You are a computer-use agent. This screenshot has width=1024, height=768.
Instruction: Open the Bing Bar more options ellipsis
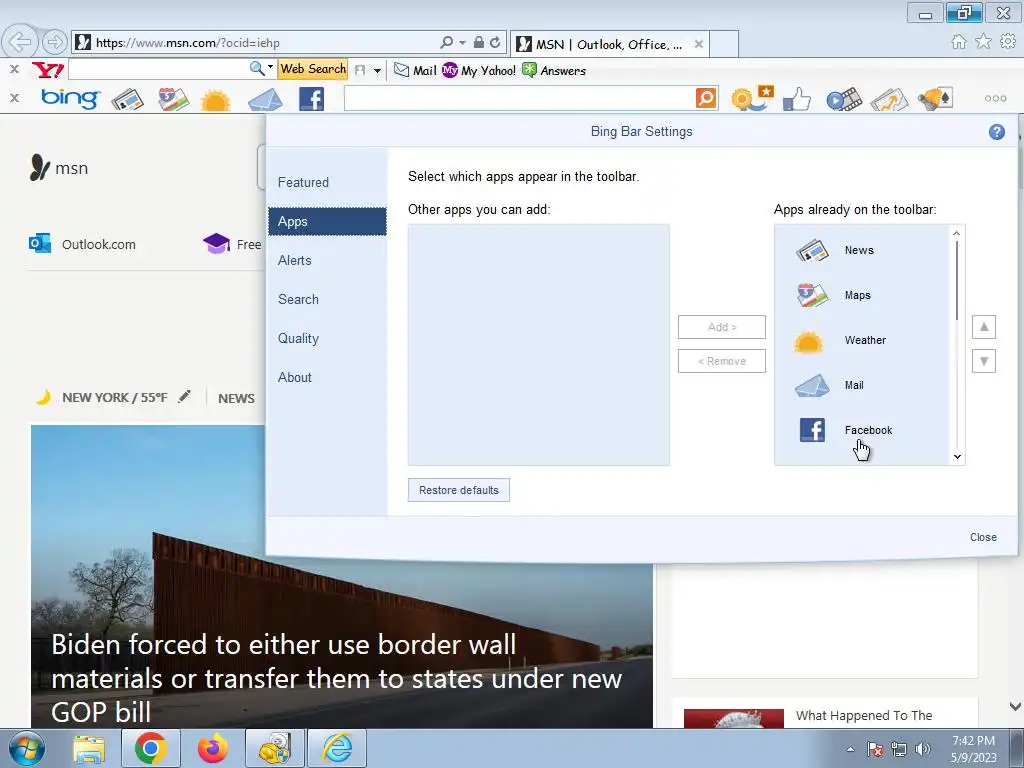(995, 99)
